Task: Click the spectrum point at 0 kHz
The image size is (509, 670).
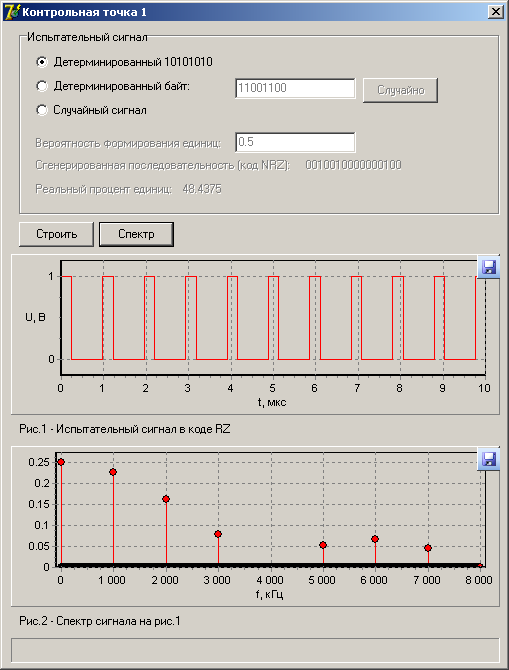Action: (61, 462)
